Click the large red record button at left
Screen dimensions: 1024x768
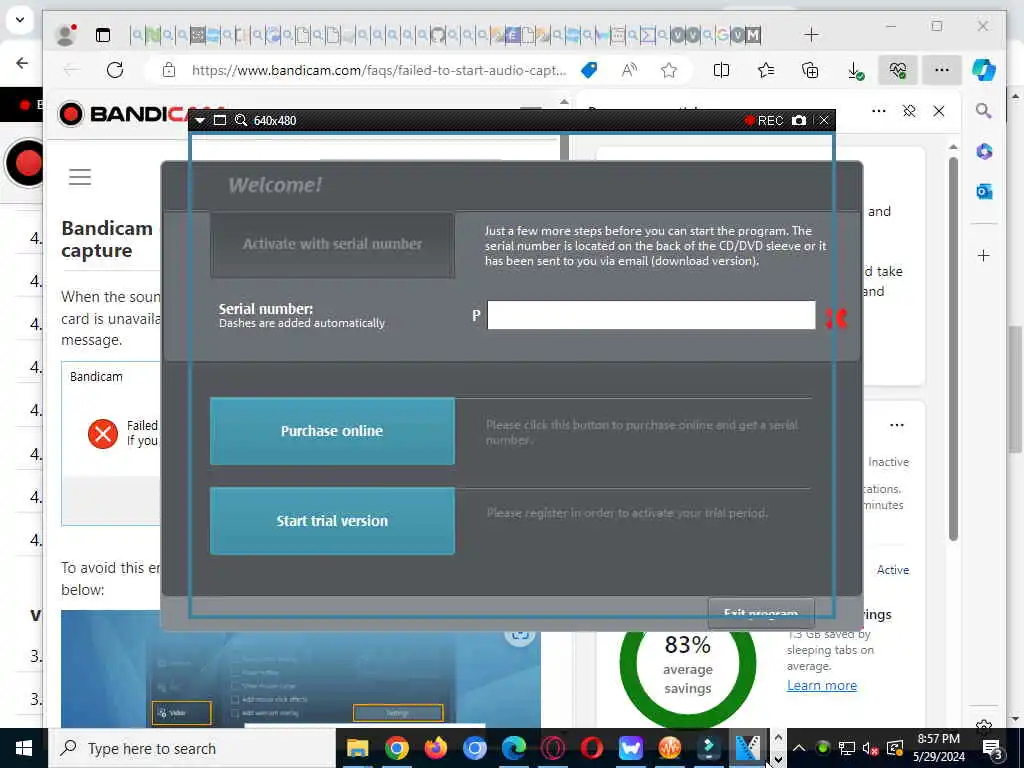pyautogui.click(x=27, y=163)
